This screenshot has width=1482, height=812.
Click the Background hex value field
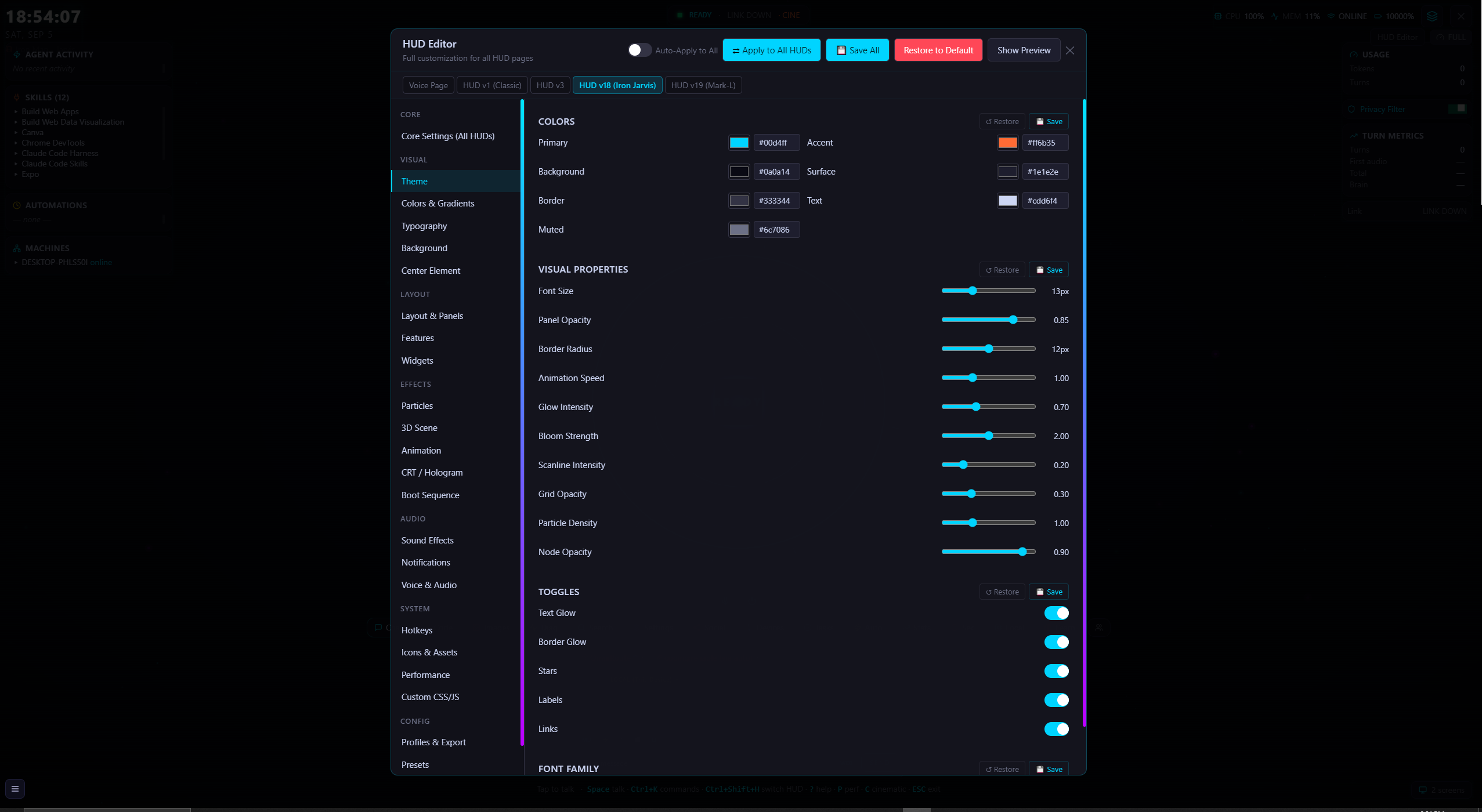(x=776, y=172)
